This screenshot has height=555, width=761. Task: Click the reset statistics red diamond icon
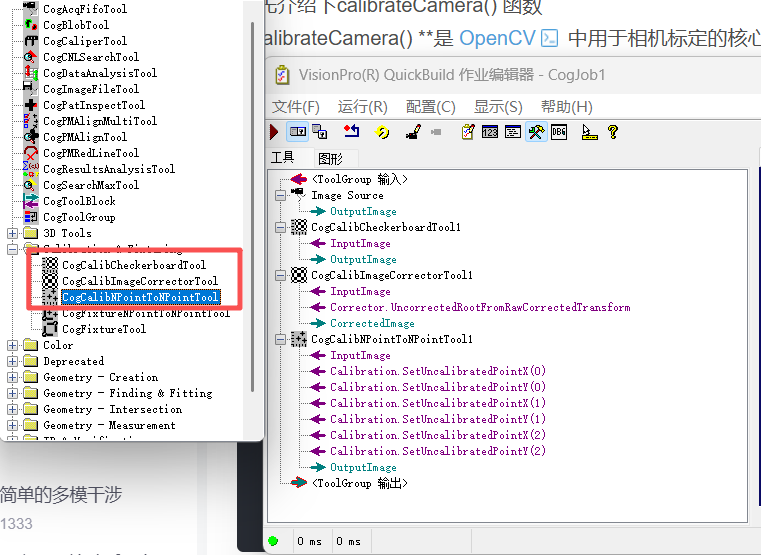pyautogui.click(x=351, y=131)
